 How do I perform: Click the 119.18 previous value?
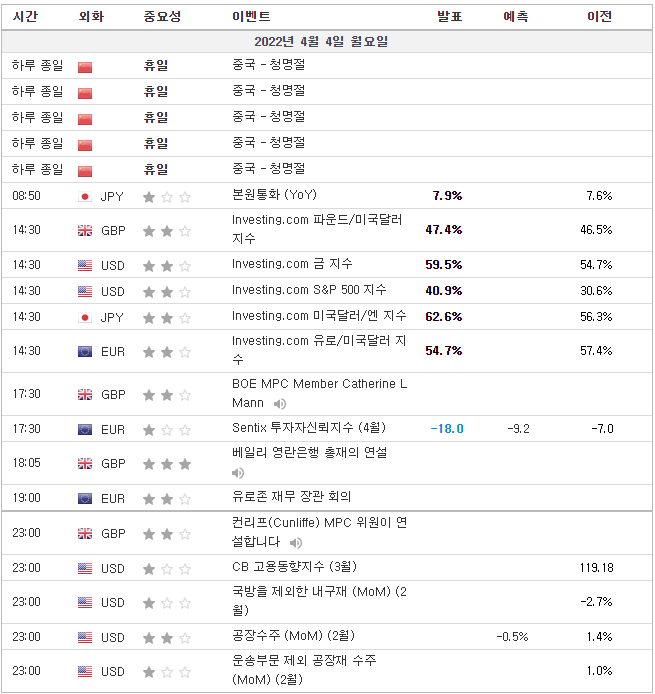point(597,568)
